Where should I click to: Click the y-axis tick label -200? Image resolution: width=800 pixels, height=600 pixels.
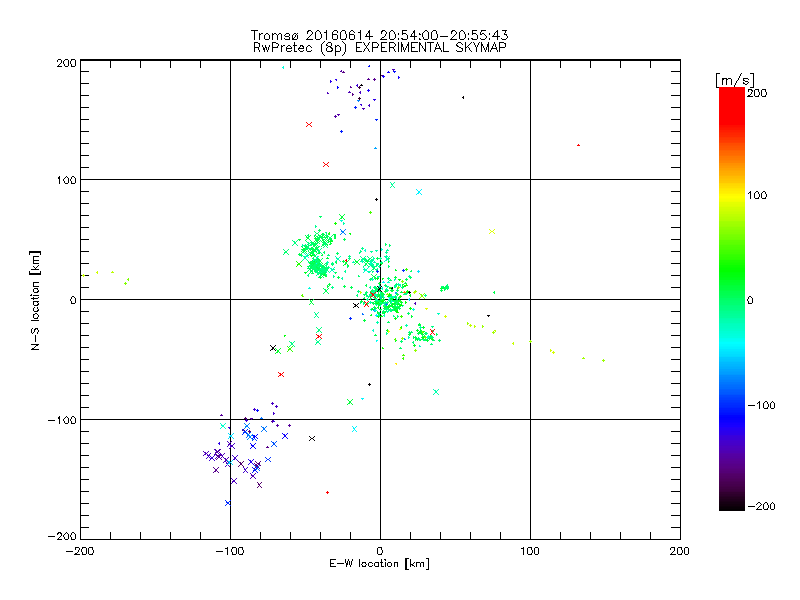(x=62, y=536)
